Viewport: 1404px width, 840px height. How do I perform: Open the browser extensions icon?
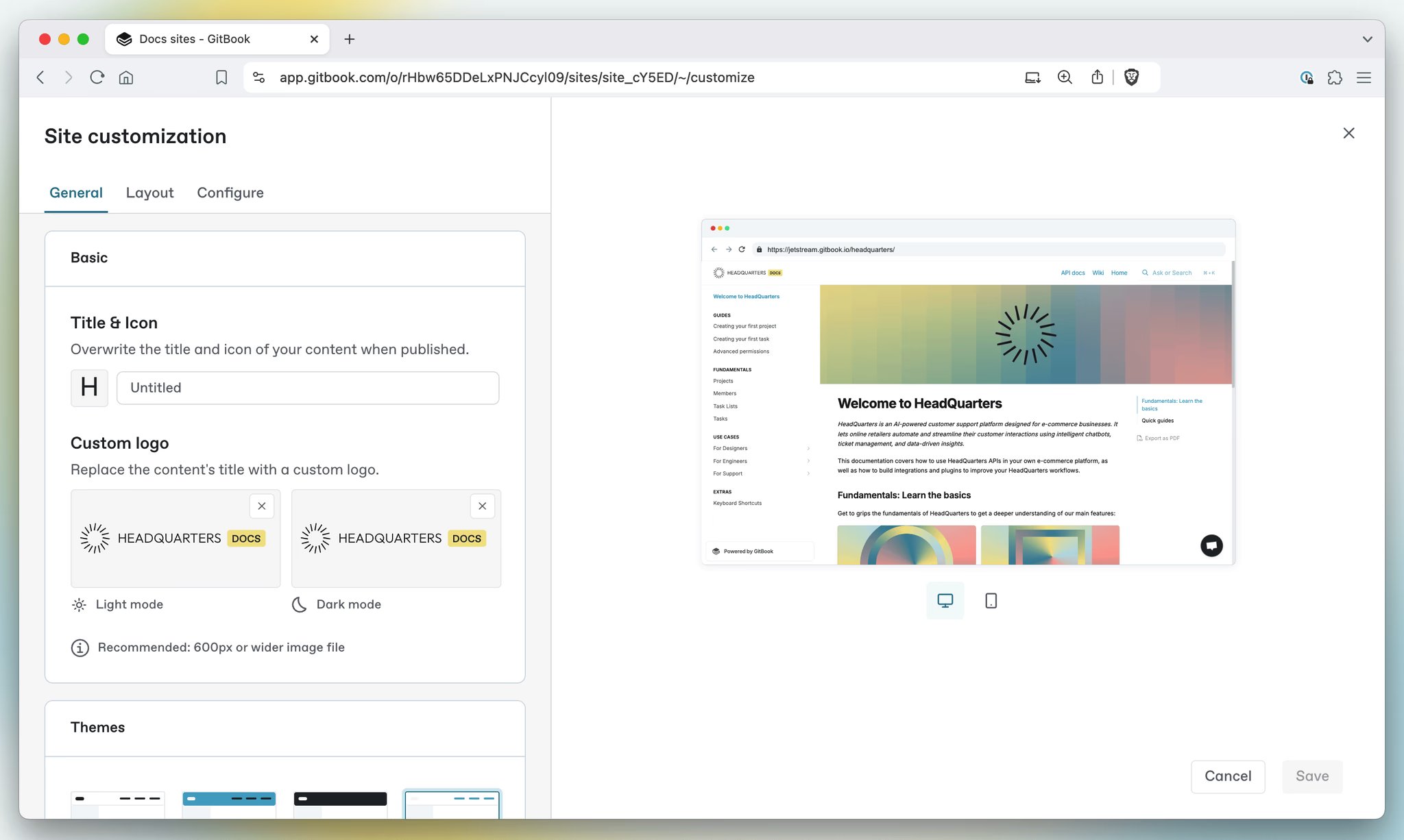click(1335, 77)
